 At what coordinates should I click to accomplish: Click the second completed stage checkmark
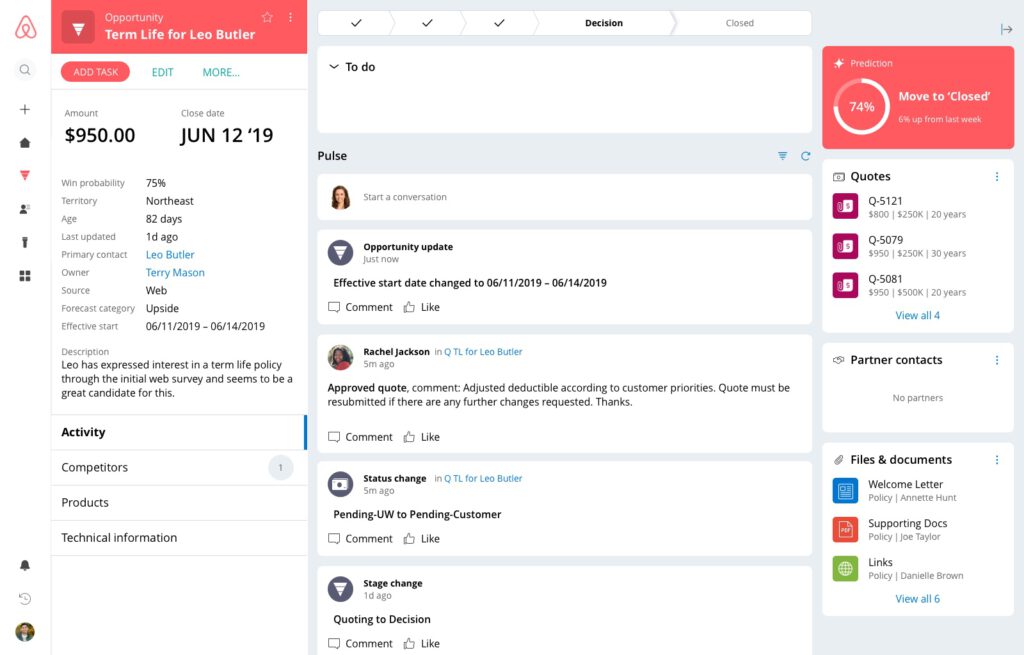click(x=427, y=23)
